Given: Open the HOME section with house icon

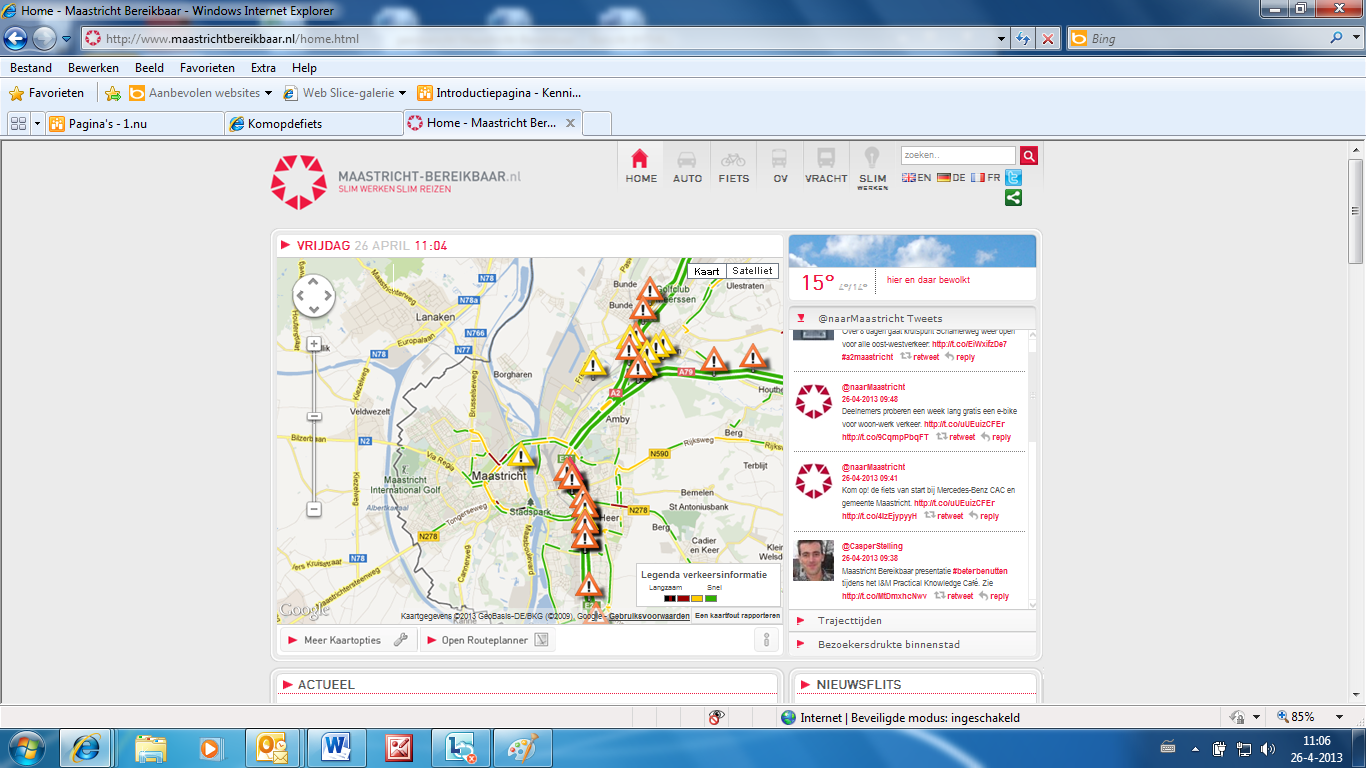Looking at the screenshot, I should coord(641,166).
